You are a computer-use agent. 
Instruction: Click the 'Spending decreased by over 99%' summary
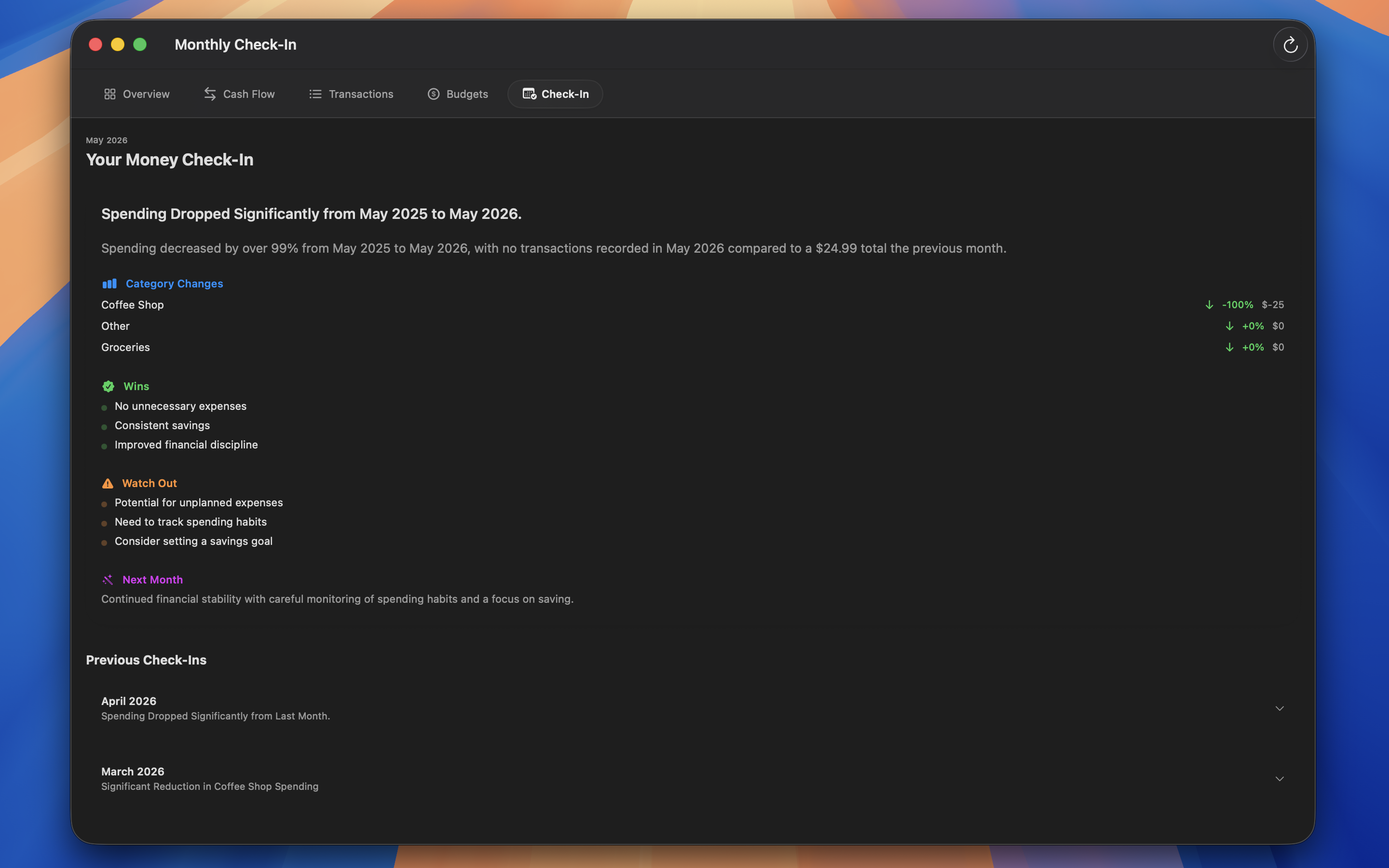[x=554, y=248]
